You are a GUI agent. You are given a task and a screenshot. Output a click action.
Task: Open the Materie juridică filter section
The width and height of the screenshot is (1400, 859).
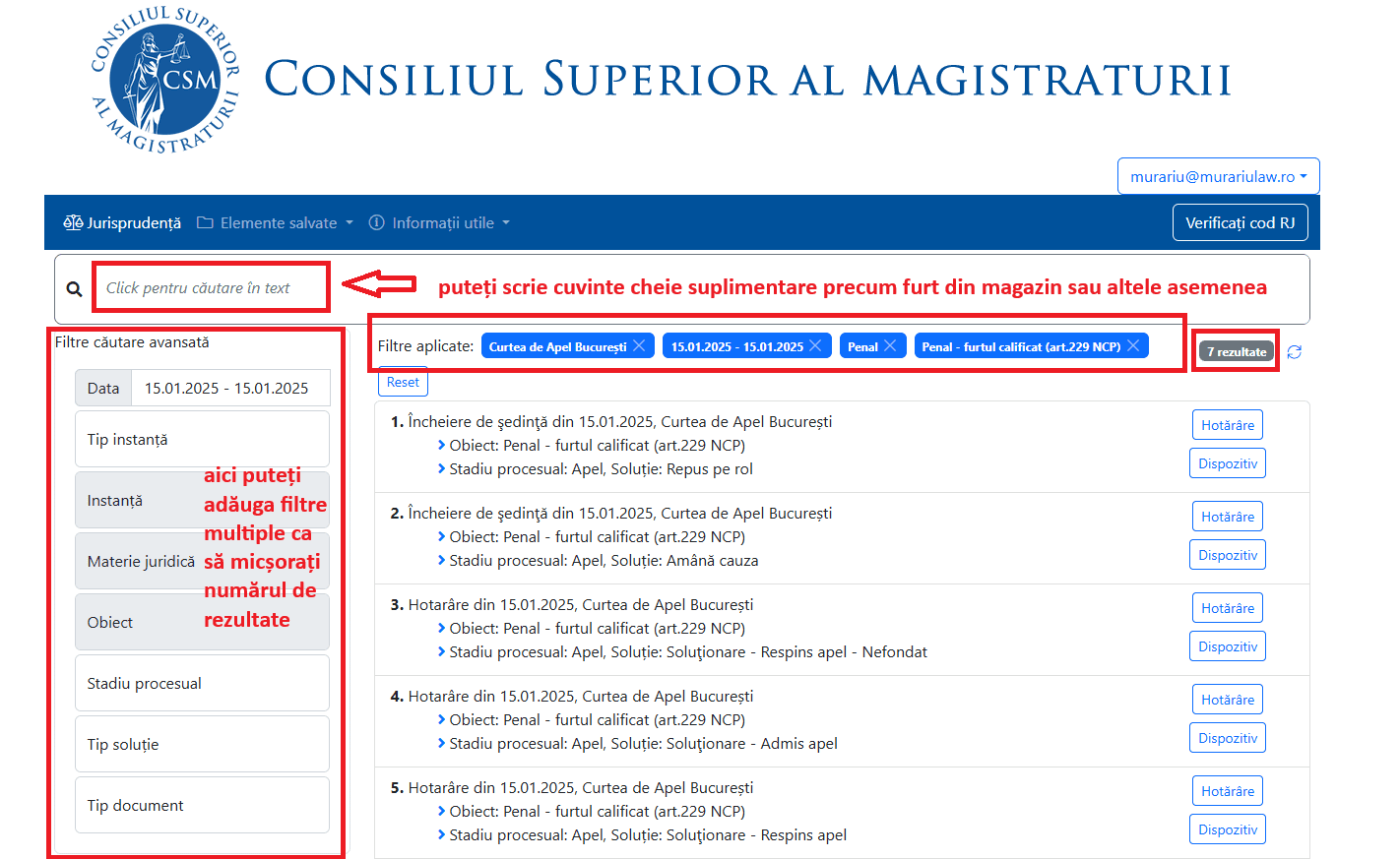(x=148, y=561)
